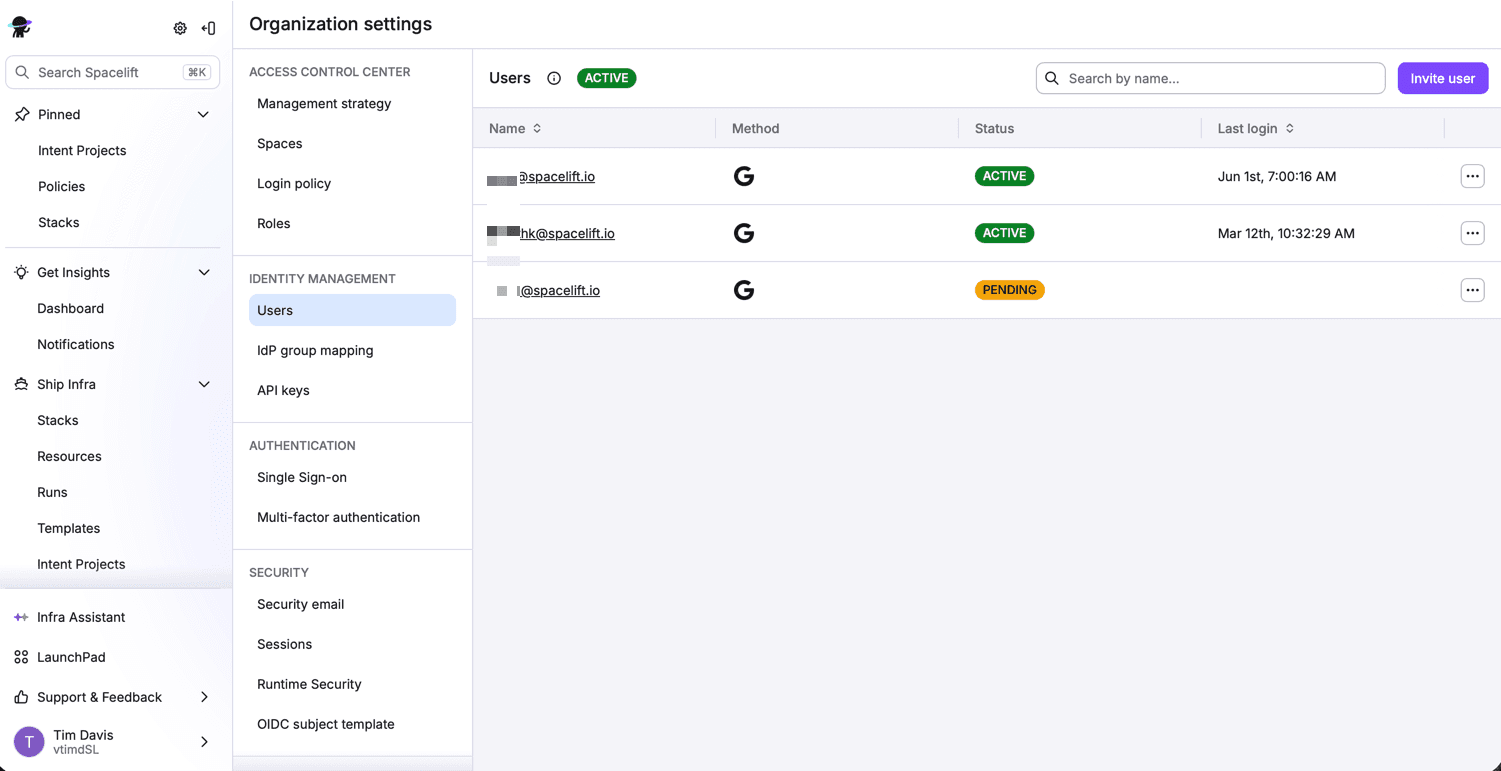Click the Users info icon
Viewport: 1501px width, 771px height.
pos(554,78)
